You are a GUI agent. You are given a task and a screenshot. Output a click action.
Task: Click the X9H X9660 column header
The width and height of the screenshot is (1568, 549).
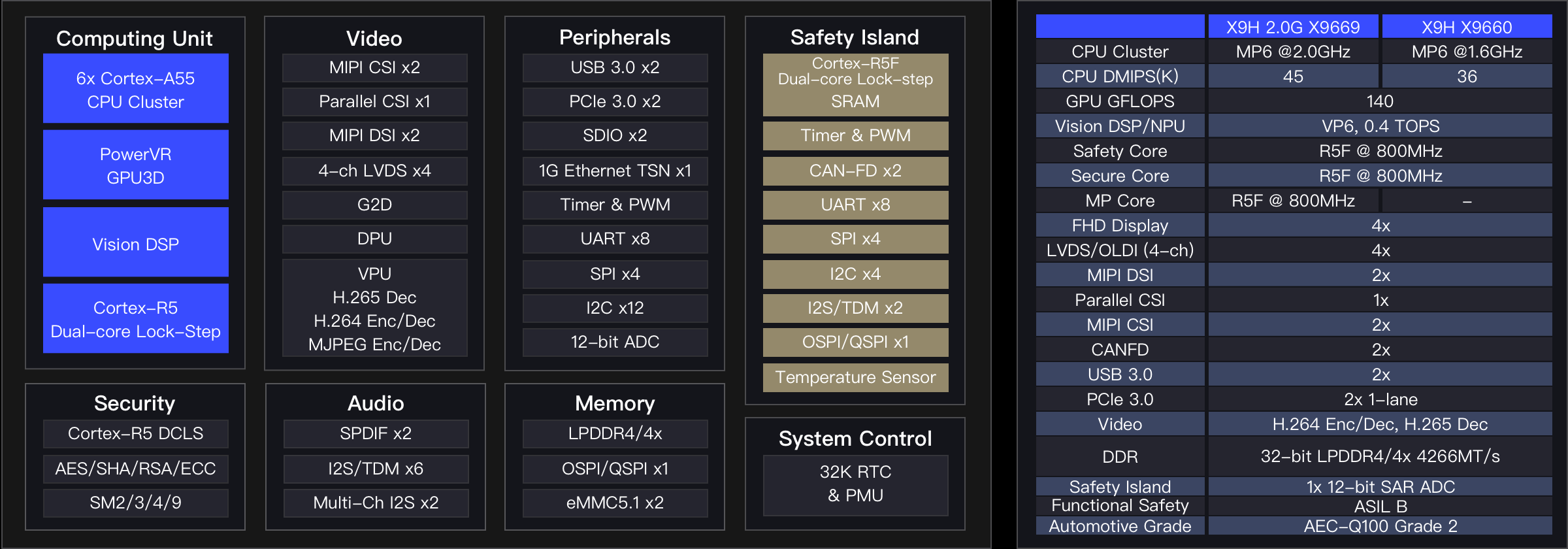point(1467,27)
